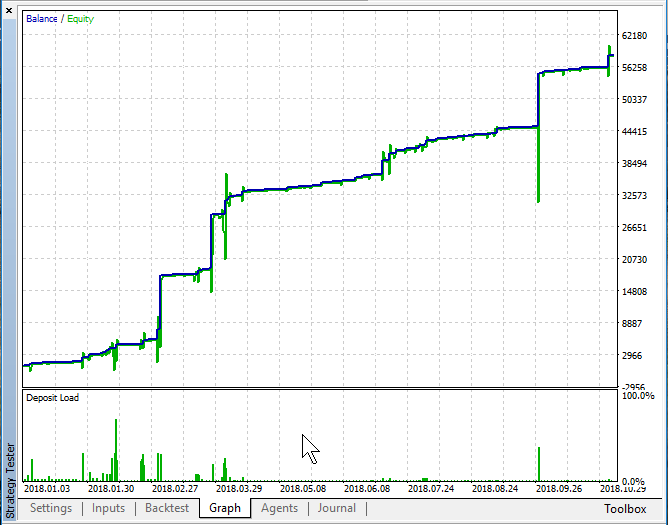Open the Backtest tab
668x525 pixels.
click(167, 508)
